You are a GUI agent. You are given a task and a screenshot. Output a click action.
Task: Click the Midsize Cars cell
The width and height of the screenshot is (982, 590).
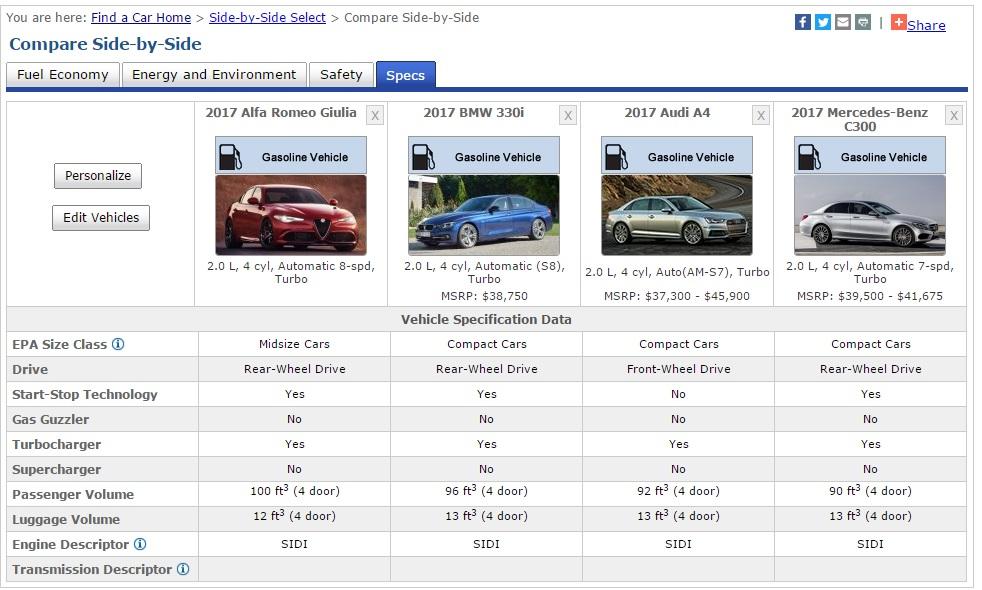(294, 344)
